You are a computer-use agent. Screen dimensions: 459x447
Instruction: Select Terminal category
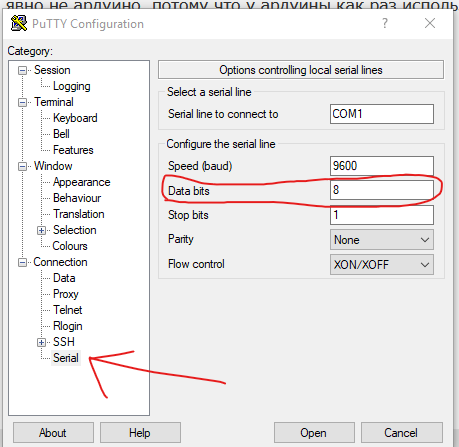[54, 102]
